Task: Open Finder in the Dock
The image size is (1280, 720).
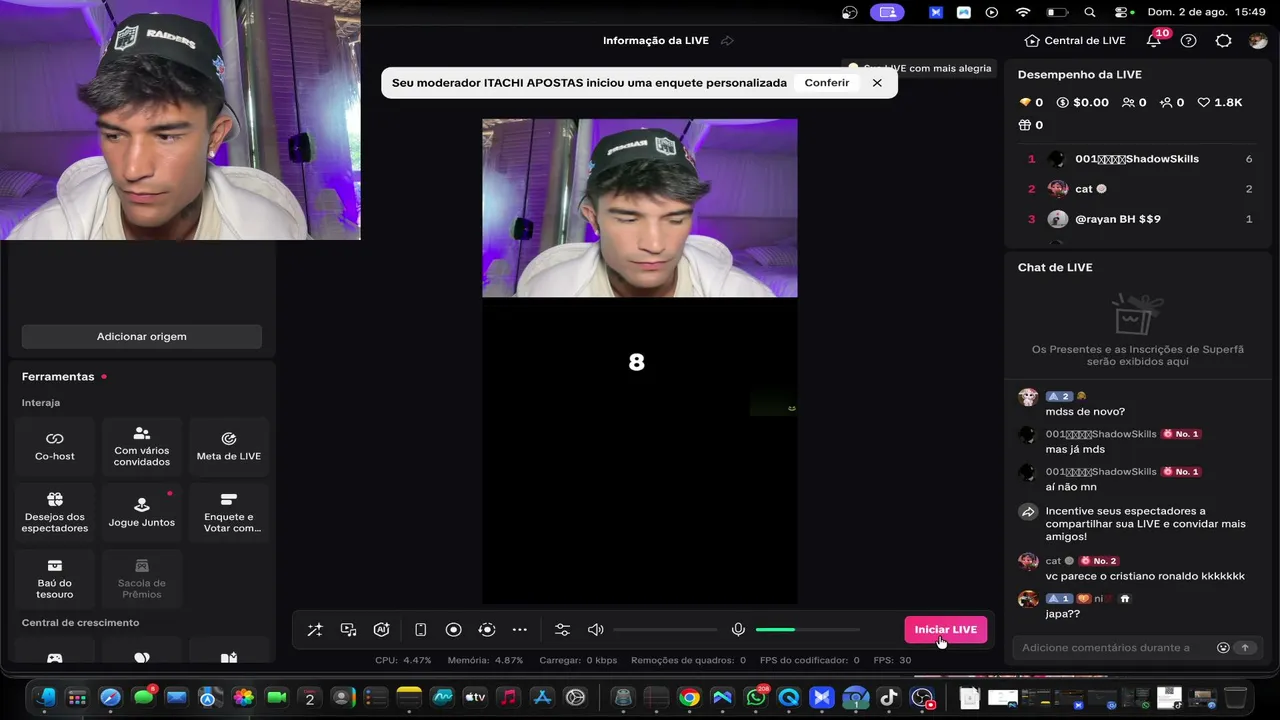Action: coord(45,698)
